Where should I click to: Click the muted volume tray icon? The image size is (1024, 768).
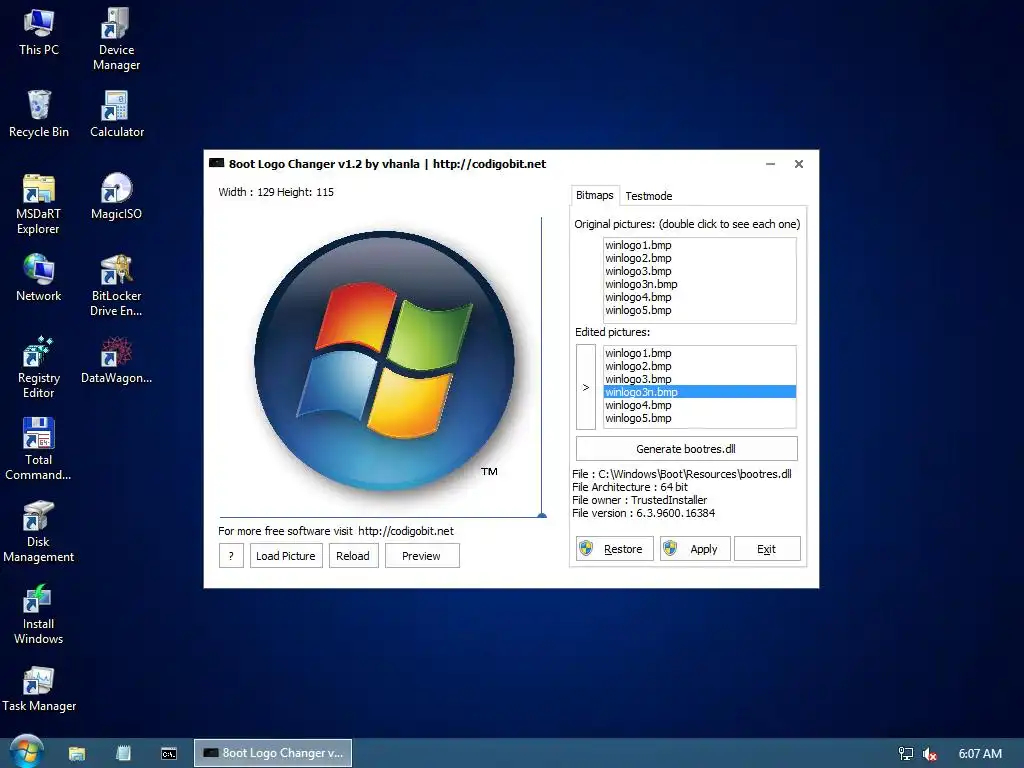pyautogui.click(x=929, y=754)
